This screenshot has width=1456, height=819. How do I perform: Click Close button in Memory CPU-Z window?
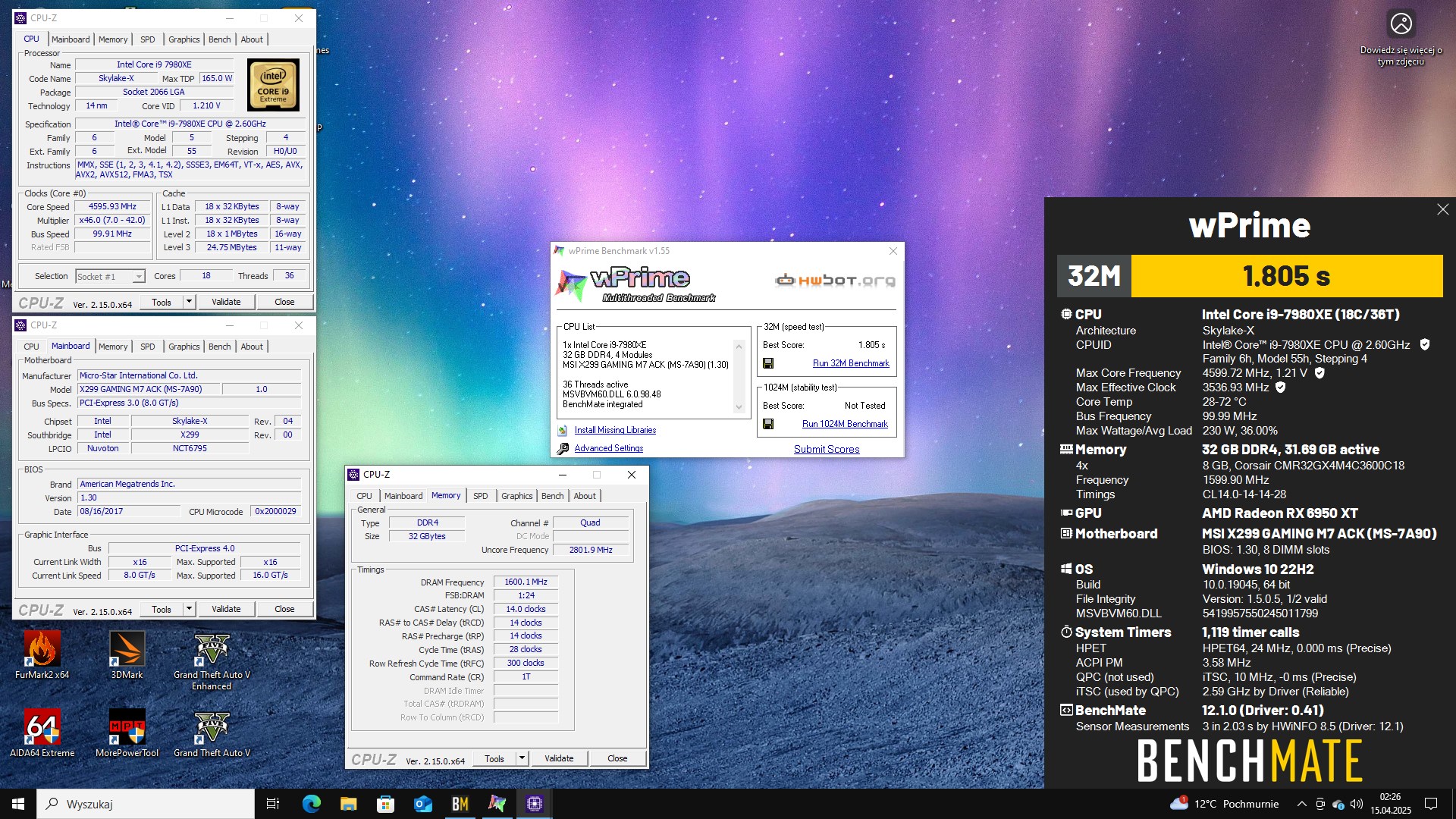point(617,758)
